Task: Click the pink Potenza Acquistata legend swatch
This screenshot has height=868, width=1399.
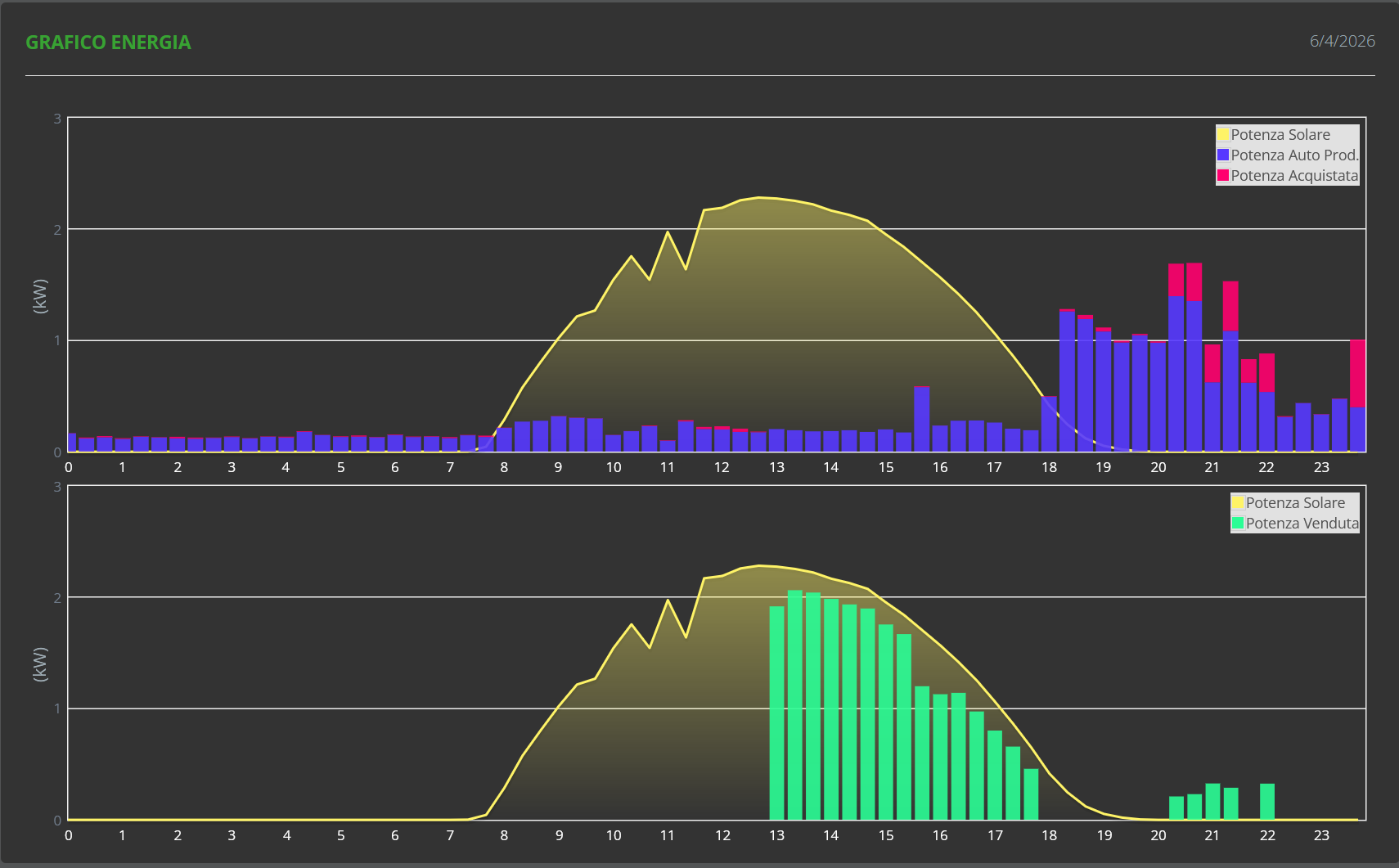Action: pos(1223,176)
